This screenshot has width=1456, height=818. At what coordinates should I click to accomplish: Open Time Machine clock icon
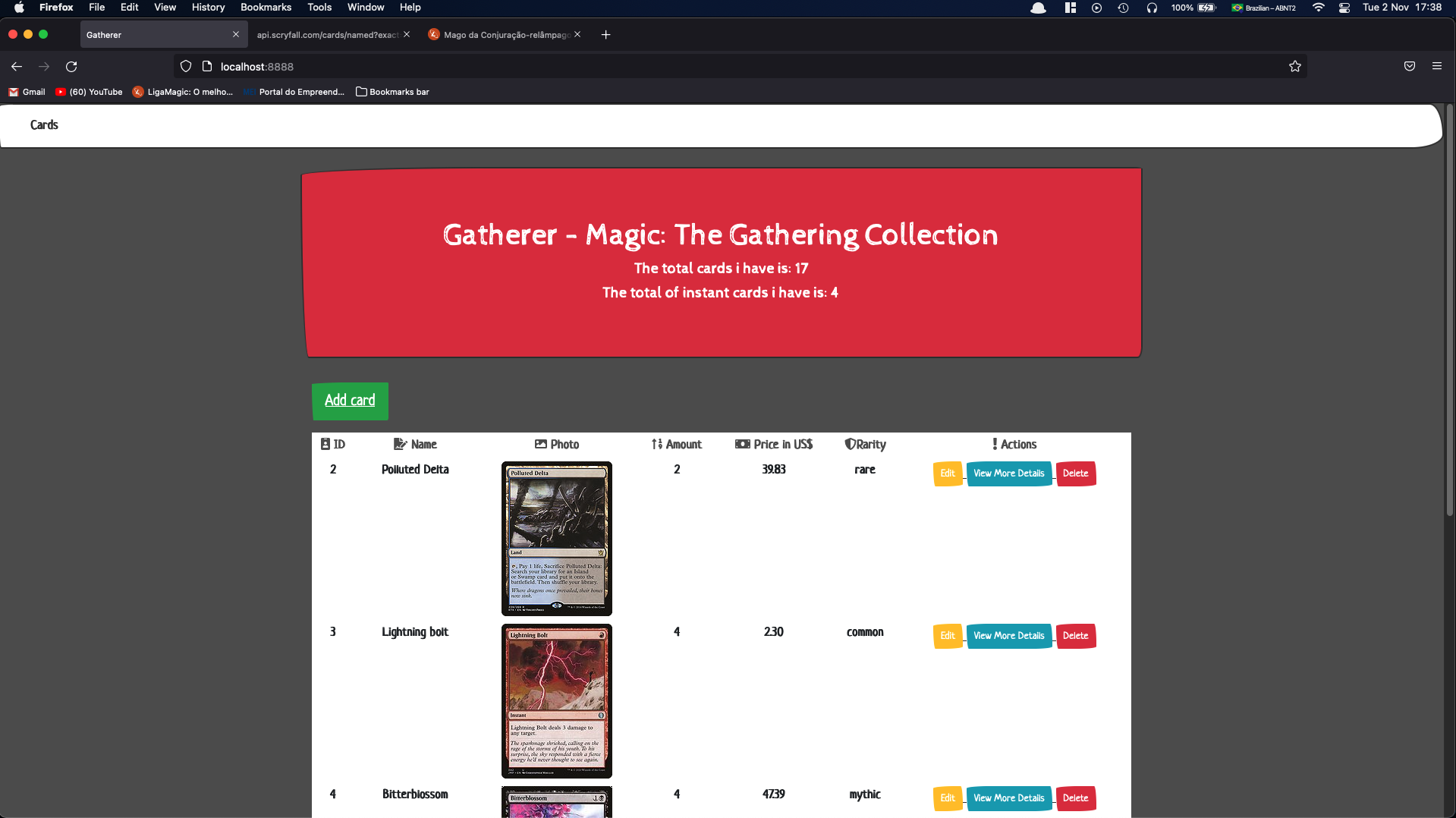pos(1124,8)
